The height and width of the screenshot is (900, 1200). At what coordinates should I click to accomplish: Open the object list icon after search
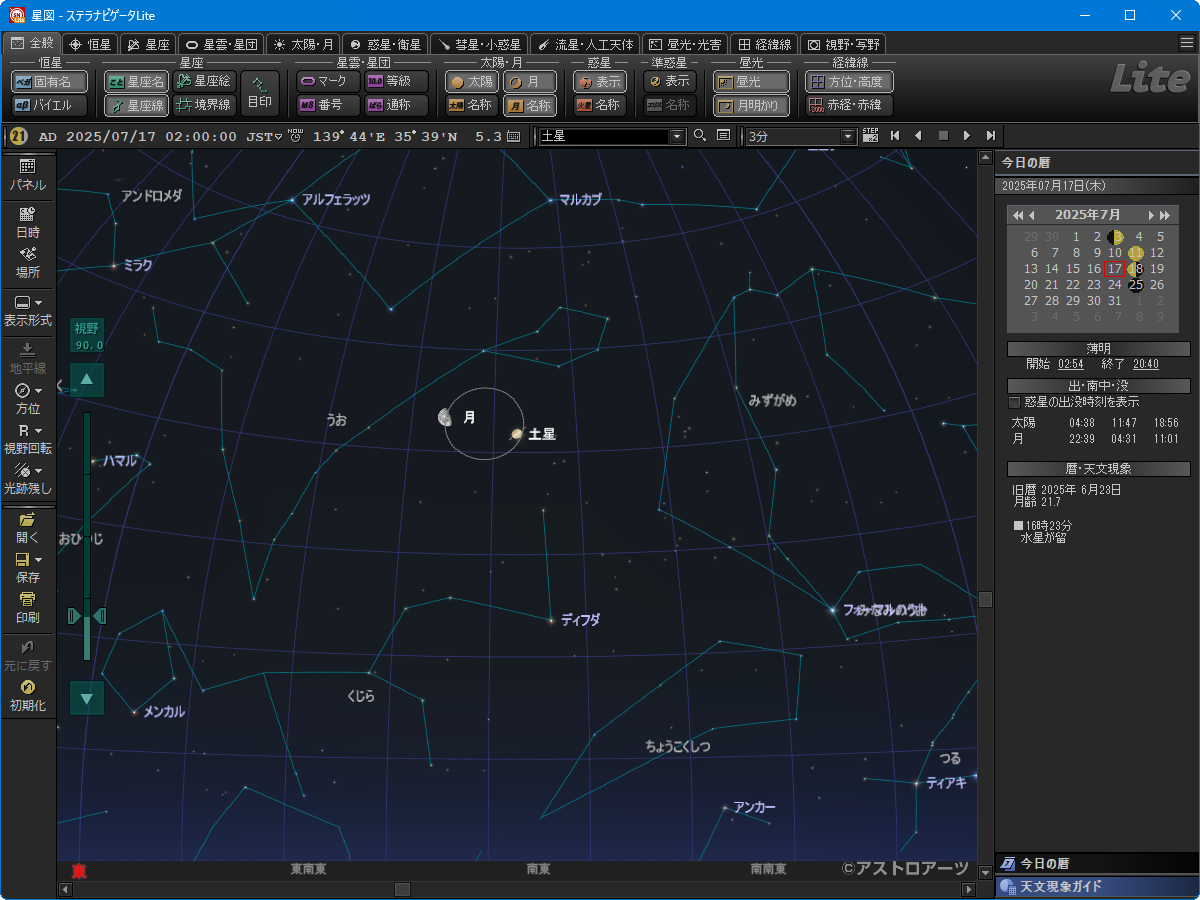(723, 136)
